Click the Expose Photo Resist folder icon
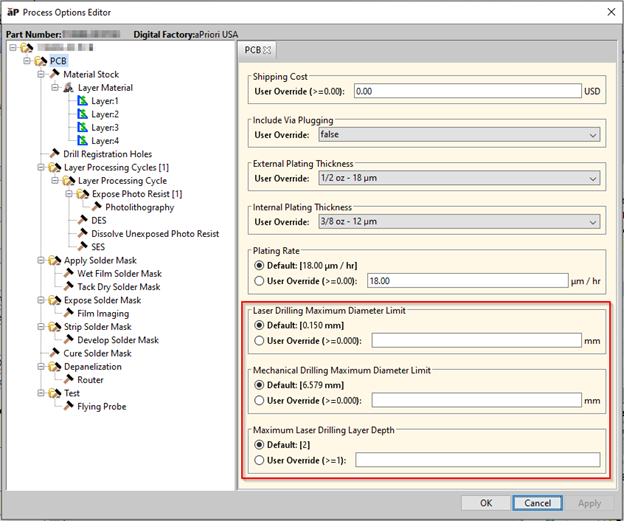 (x=83, y=194)
